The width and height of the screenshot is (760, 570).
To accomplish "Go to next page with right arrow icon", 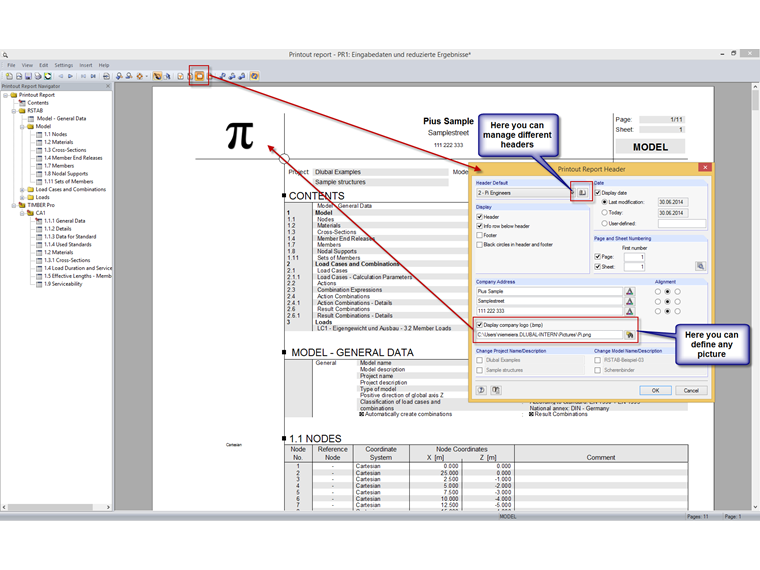I will pos(71,76).
